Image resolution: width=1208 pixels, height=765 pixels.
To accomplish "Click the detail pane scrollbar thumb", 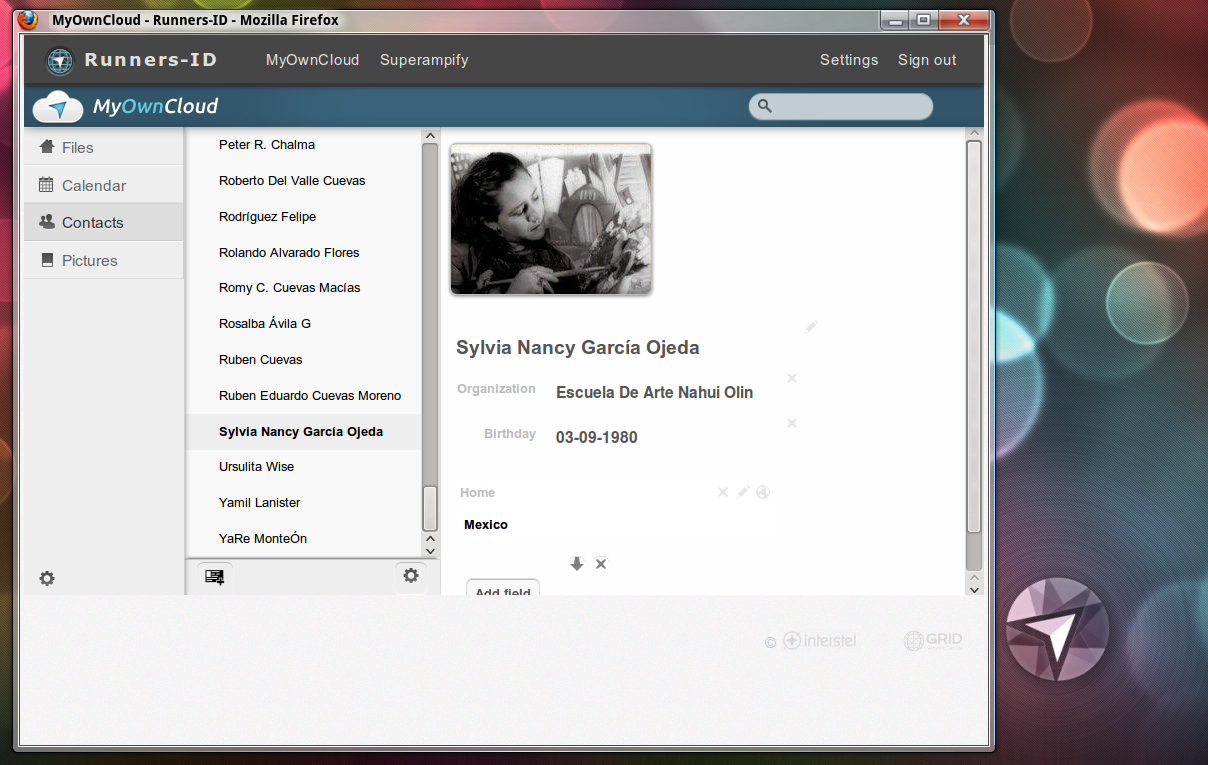I will point(974,336).
